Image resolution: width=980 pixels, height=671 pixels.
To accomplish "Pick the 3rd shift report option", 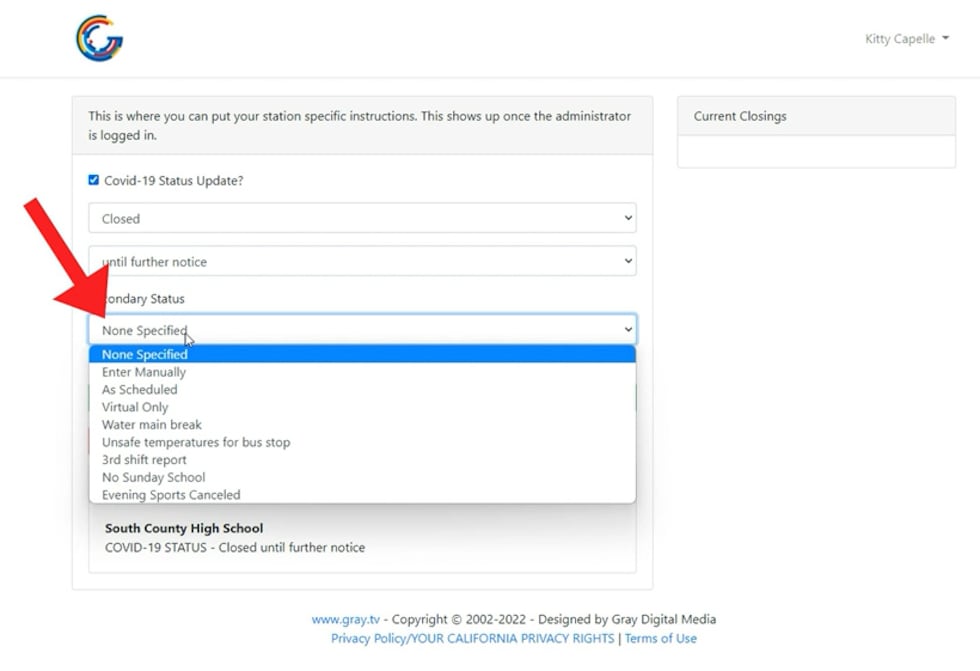I will click(144, 460).
